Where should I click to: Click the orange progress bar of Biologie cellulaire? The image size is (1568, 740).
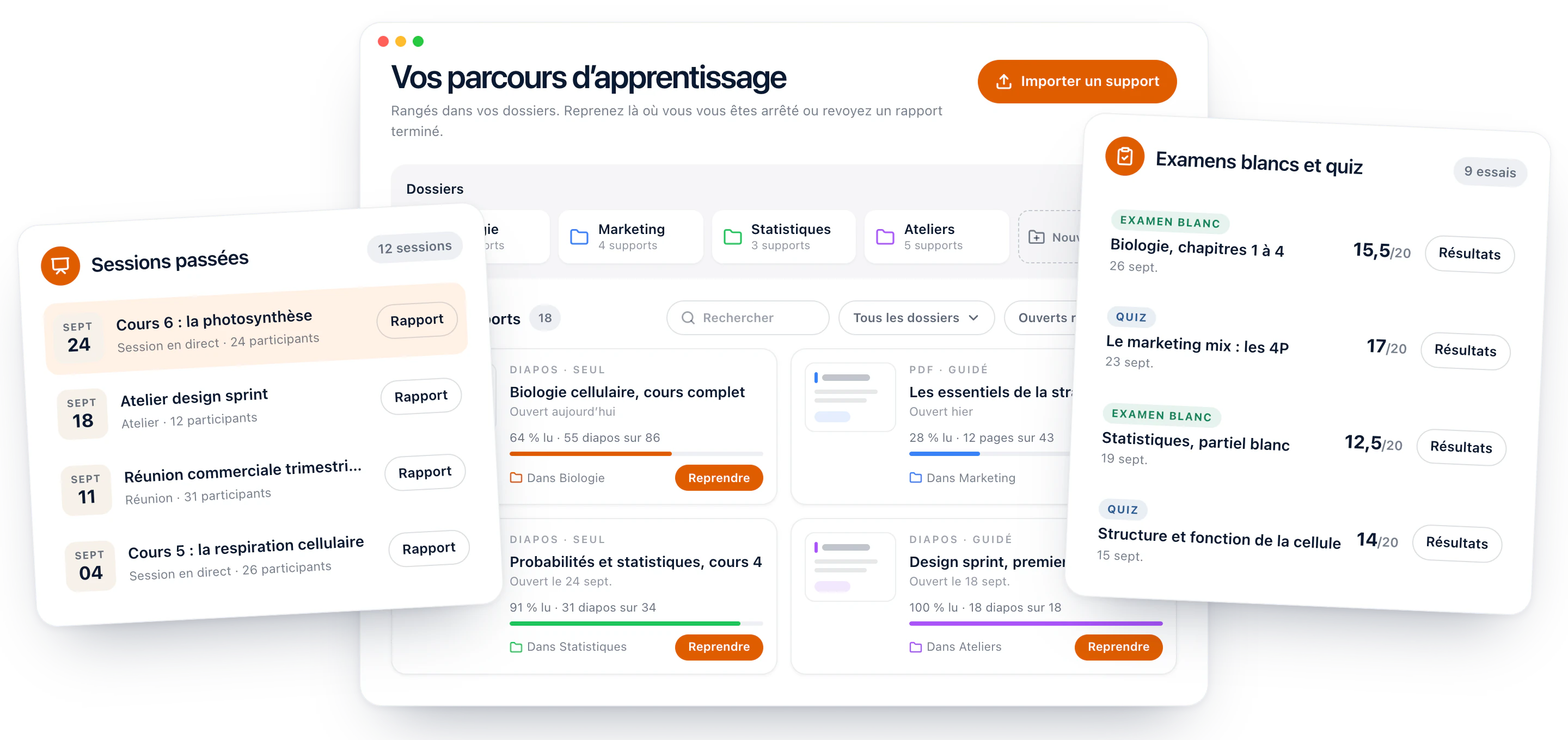point(635,453)
